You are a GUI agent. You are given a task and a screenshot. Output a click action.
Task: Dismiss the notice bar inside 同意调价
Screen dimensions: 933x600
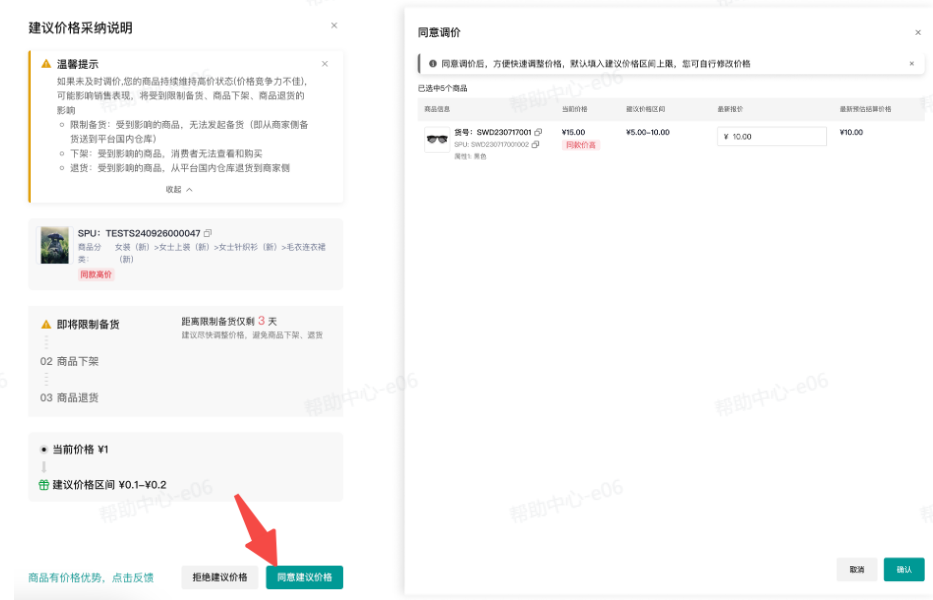[x=911, y=63]
